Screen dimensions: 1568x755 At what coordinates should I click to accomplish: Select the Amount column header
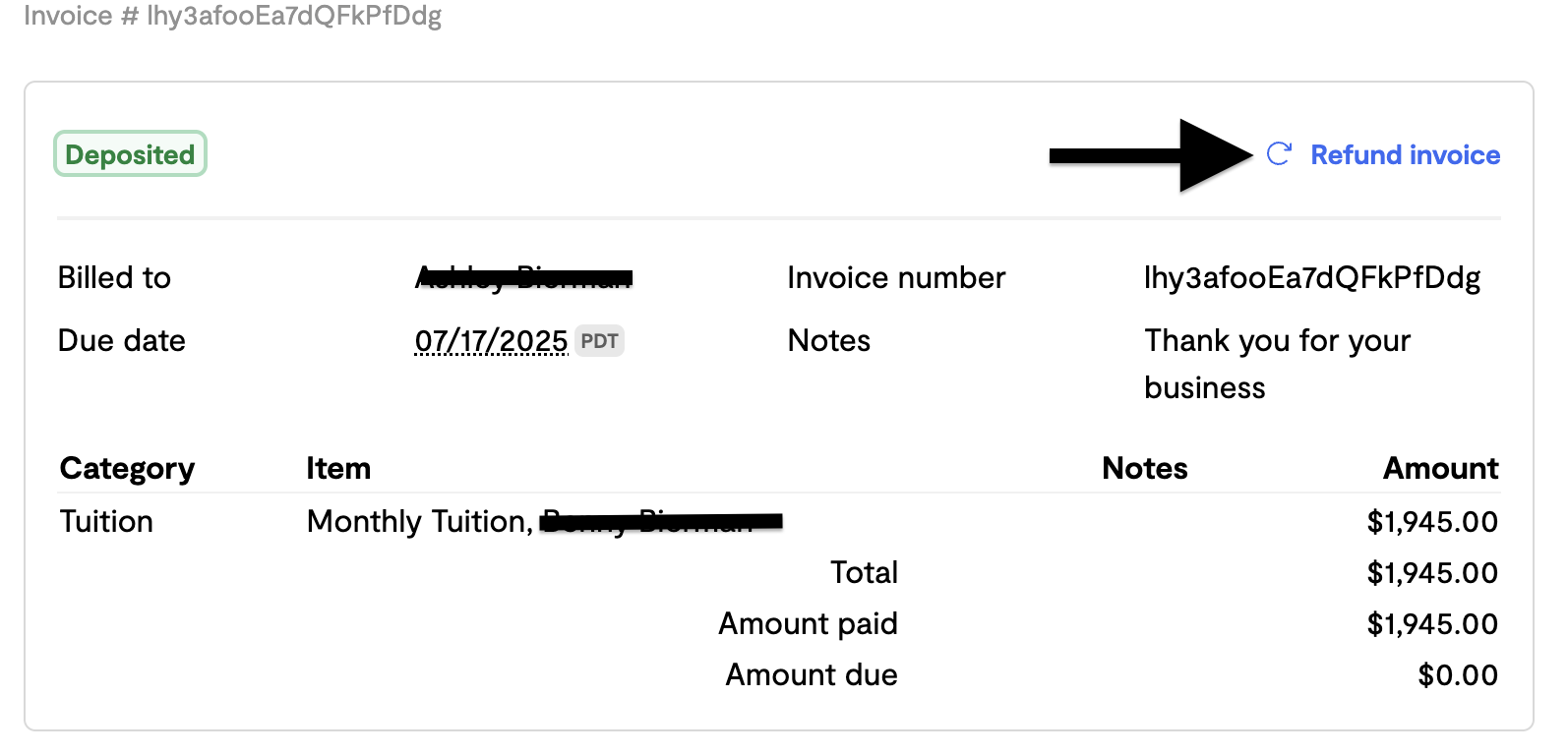[x=1440, y=468]
